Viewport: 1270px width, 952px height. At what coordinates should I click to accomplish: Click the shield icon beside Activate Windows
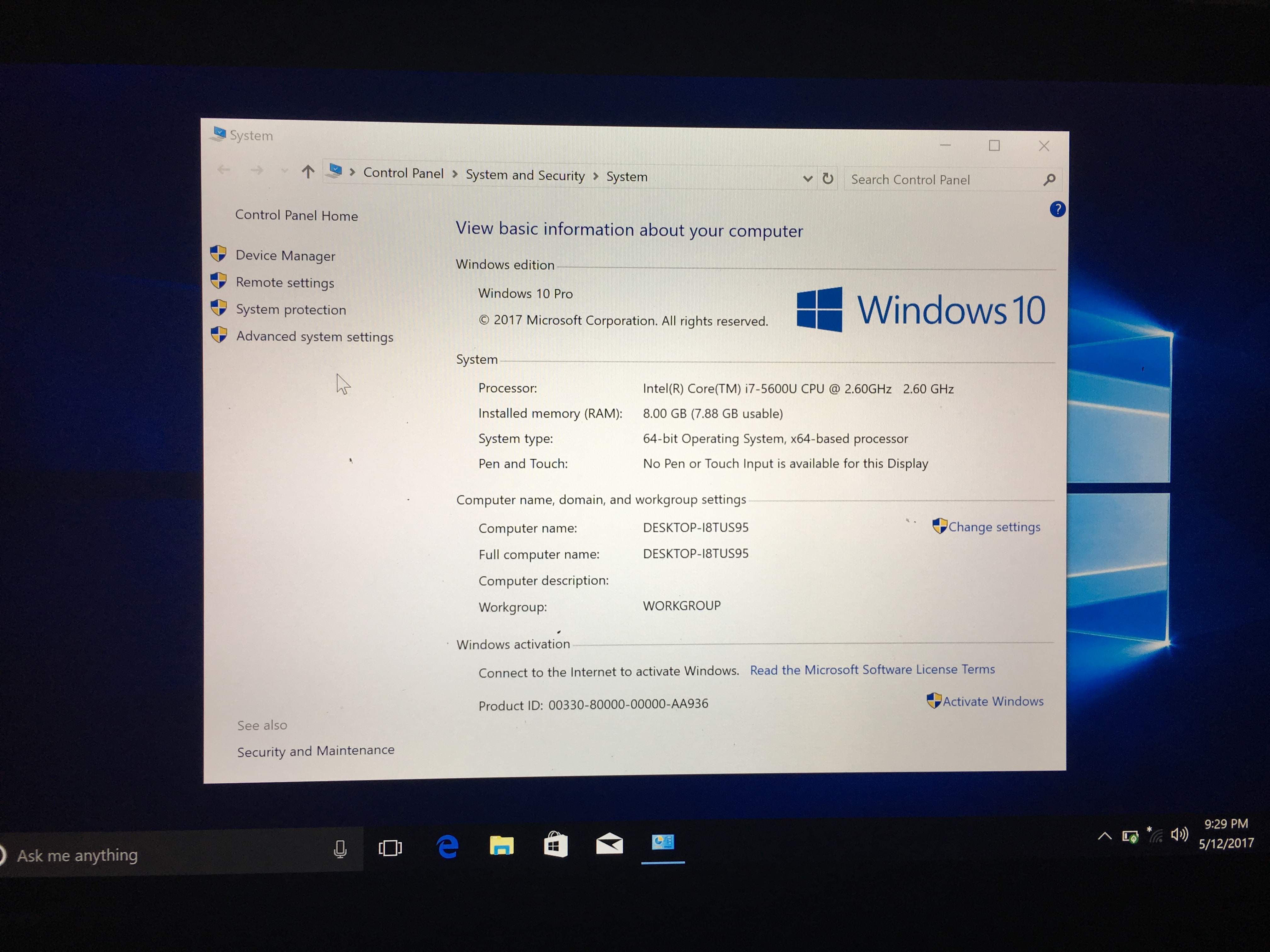934,701
